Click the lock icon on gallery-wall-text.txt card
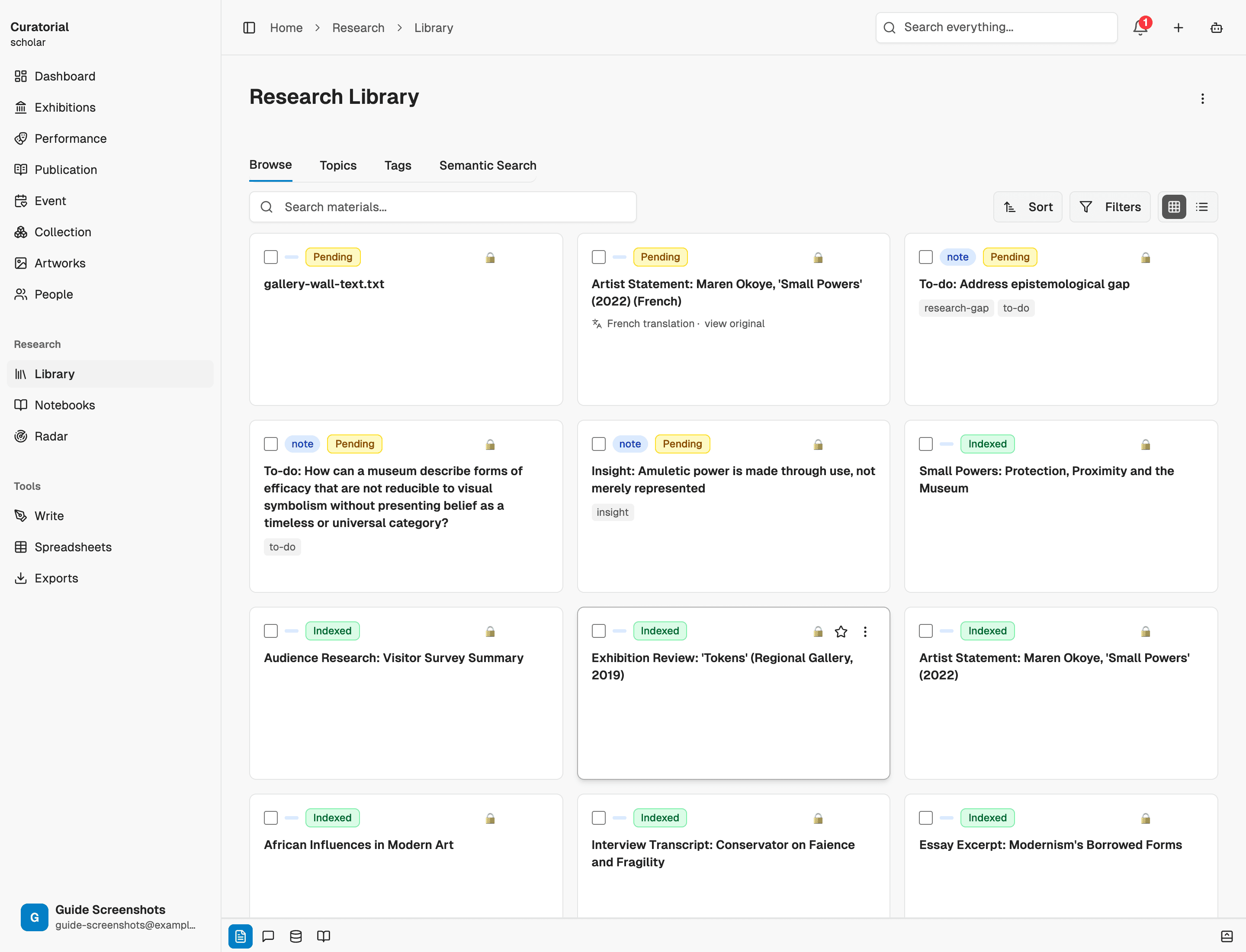The image size is (1246, 952). (x=490, y=258)
